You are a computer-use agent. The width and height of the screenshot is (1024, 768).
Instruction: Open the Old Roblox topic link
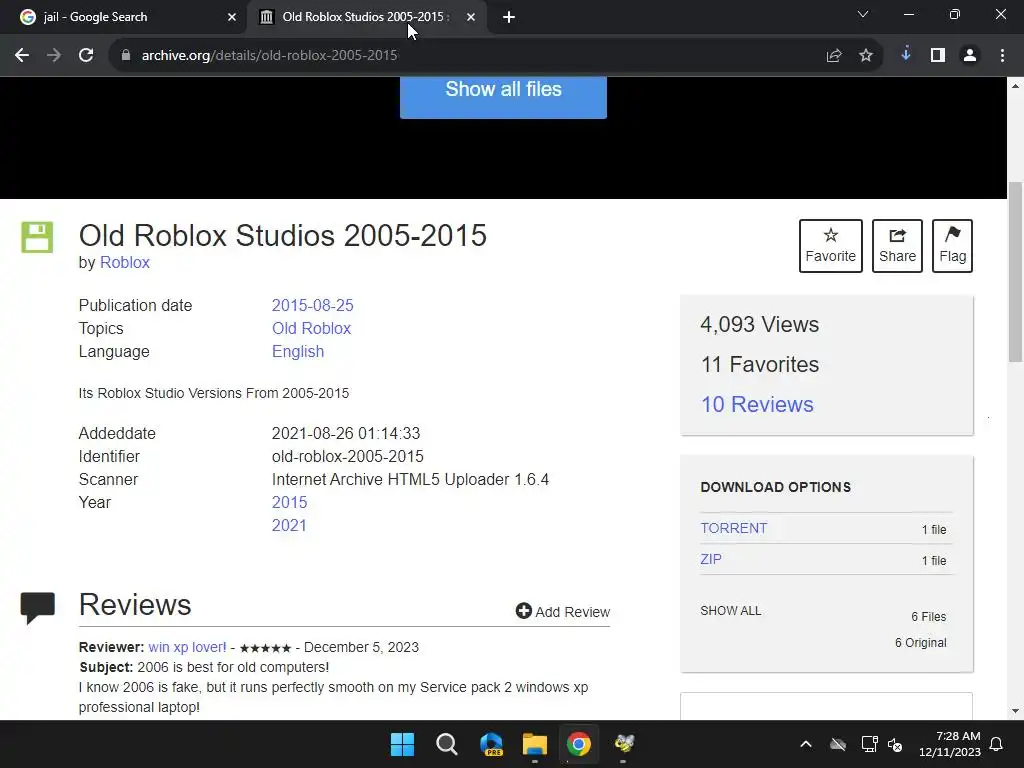pos(312,328)
